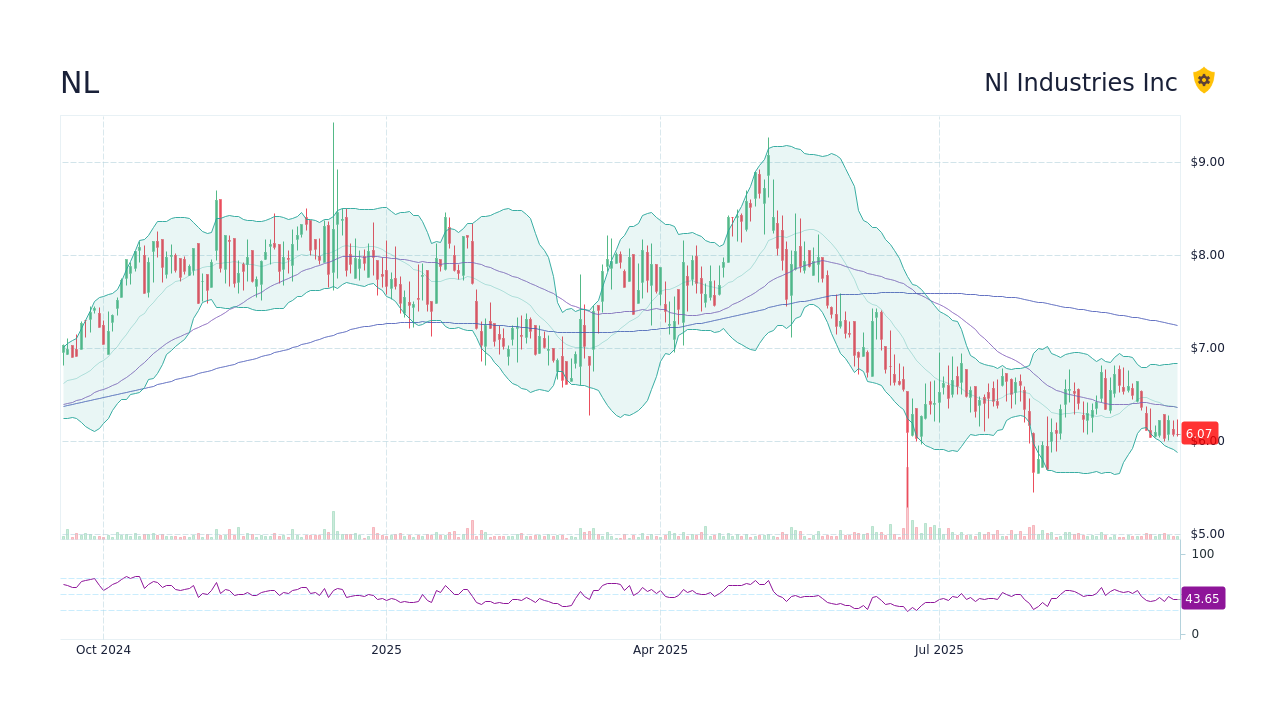Click the Apr 2025 date axis label
Screen dimensions: 1280x720
point(660,650)
